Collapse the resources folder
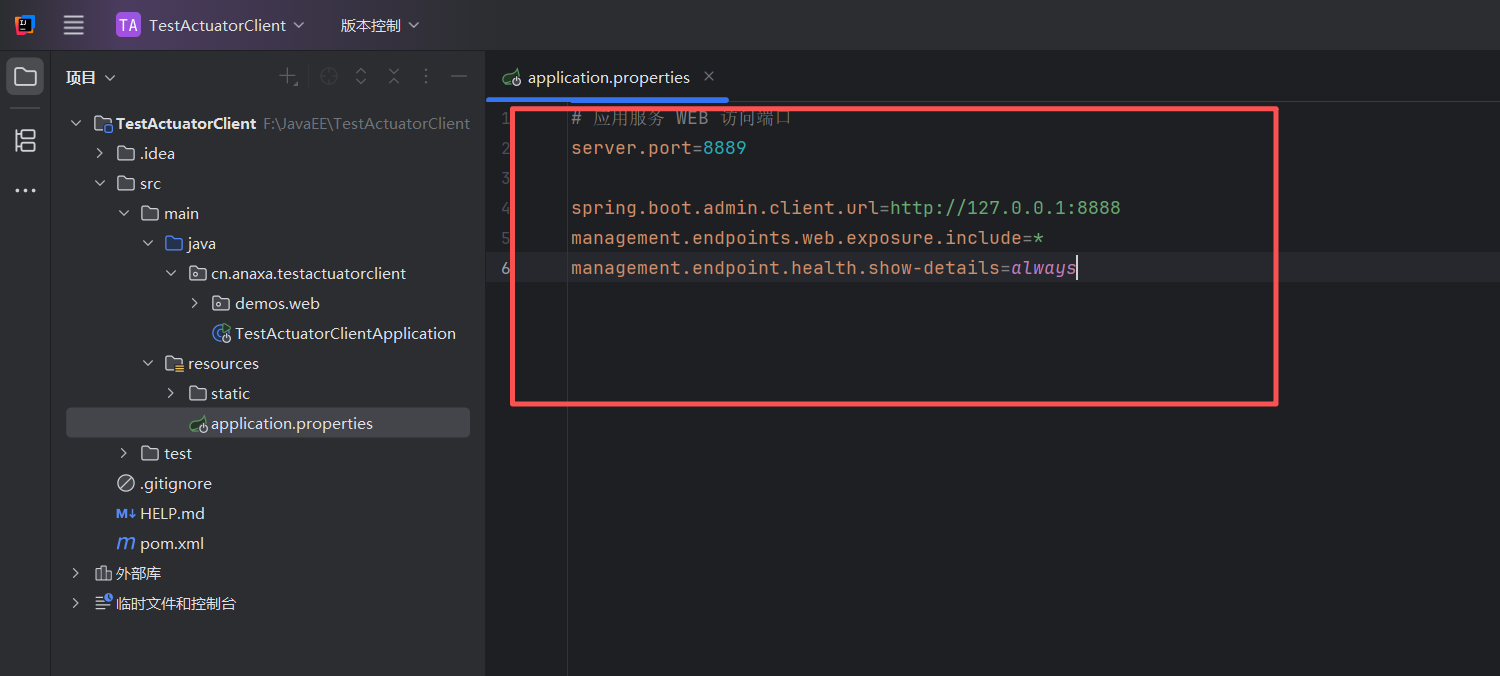 tap(148, 363)
